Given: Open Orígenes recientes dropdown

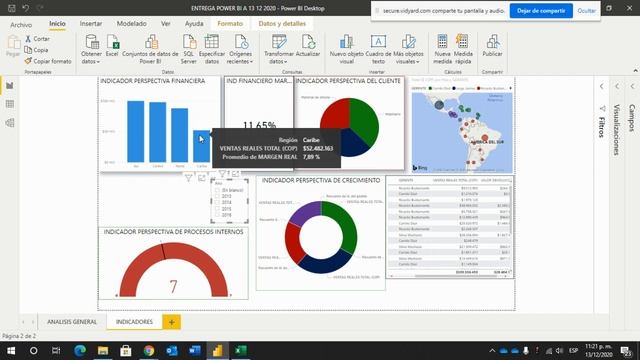Looking at the screenshot, I should [240, 49].
